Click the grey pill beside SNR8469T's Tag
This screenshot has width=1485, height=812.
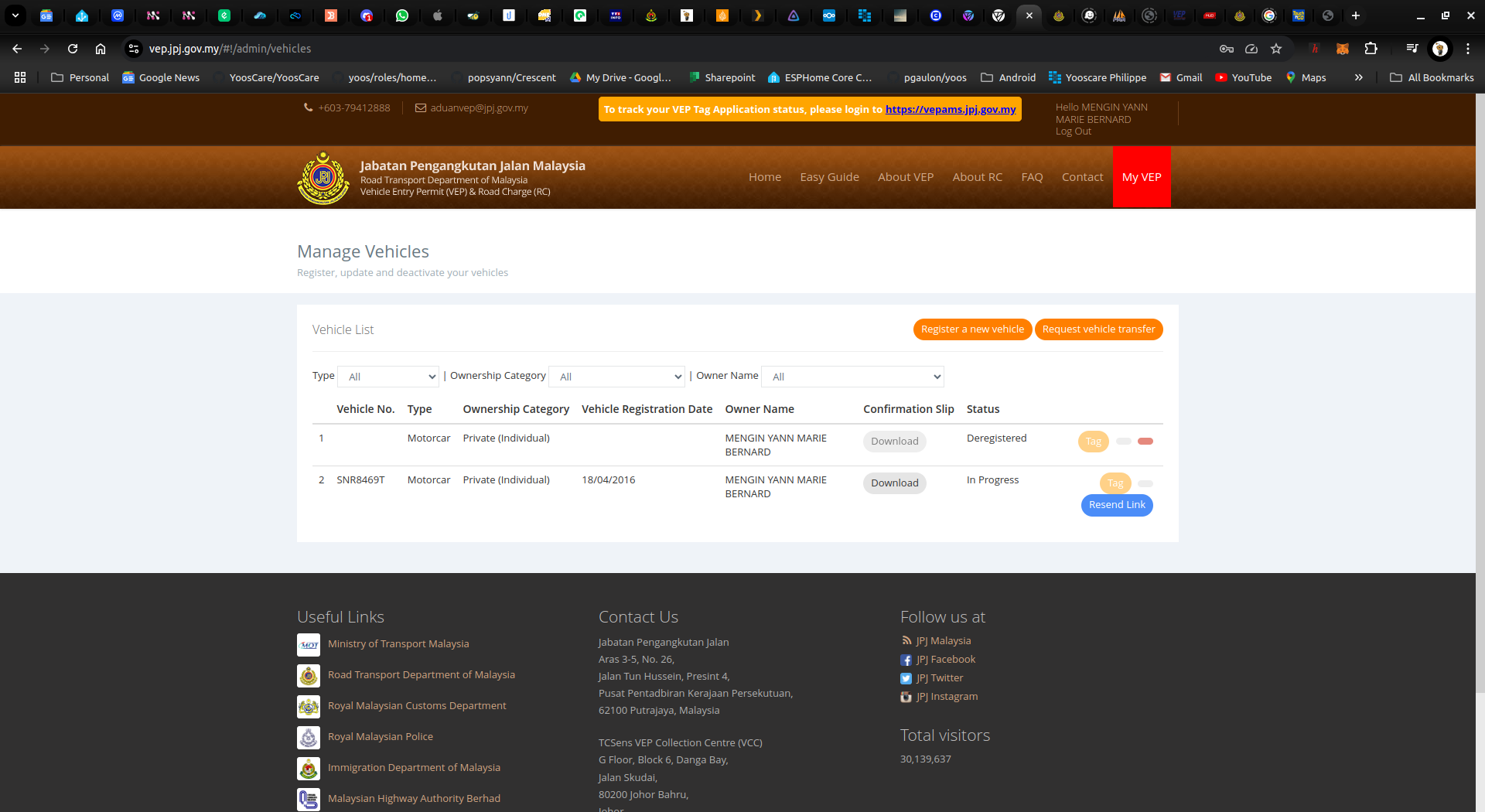coord(1145,483)
